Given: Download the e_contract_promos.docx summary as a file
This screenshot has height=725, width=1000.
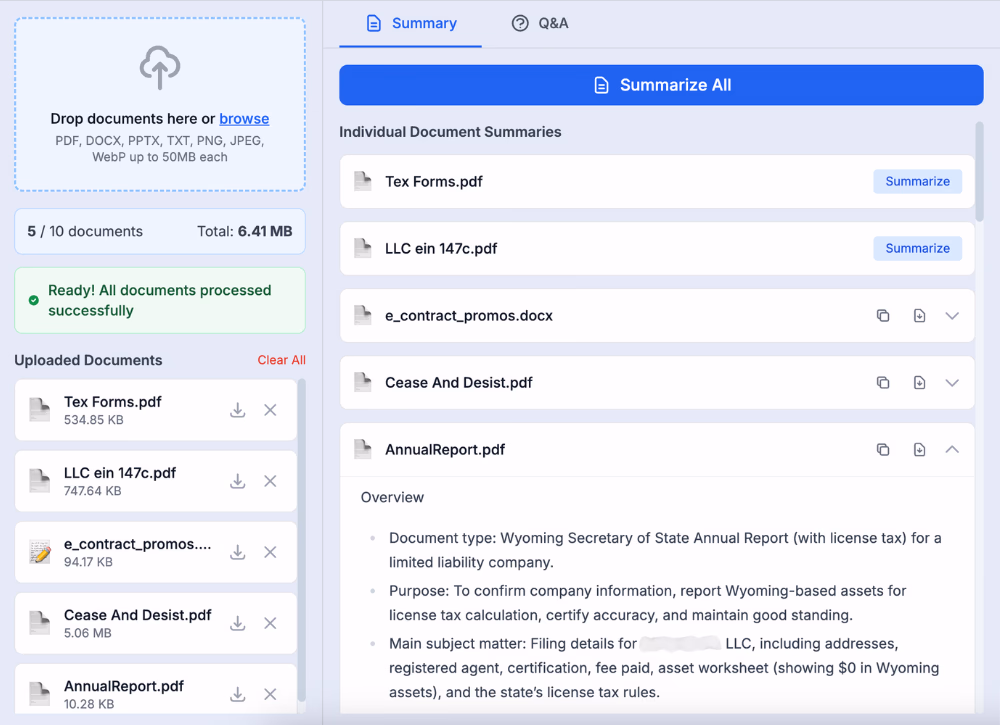Looking at the screenshot, I should [x=919, y=315].
